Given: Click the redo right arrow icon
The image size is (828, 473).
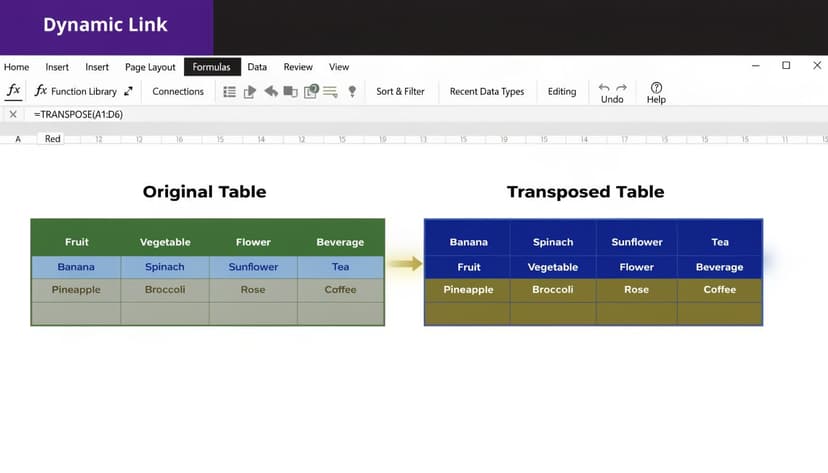Looking at the screenshot, I should [622, 87].
